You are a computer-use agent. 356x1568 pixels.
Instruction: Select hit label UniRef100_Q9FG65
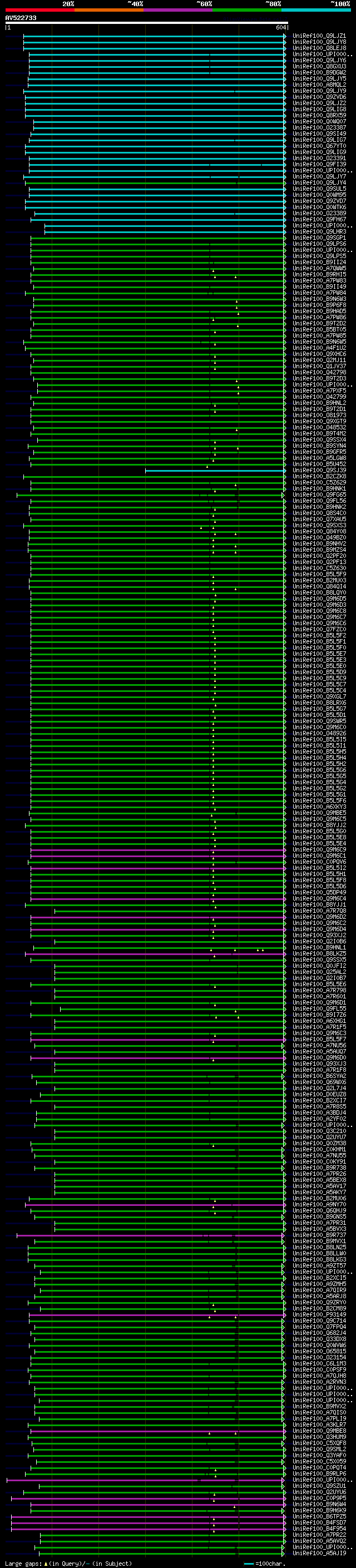(319, 495)
